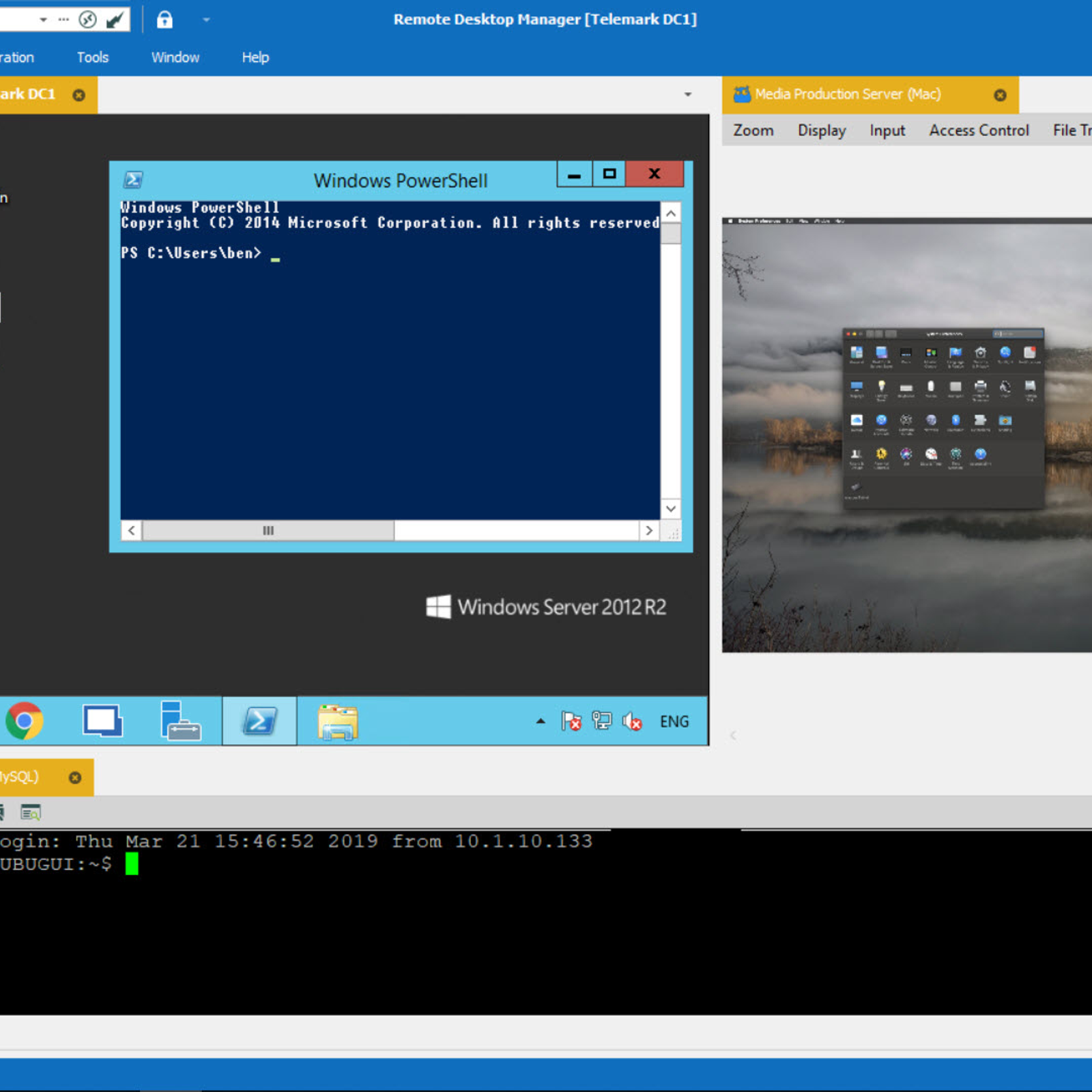The height and width of the screenshot is (1092, 1092).
Task: Open File Explorer from the remote taskbar
Action: [x=338, y=722]
